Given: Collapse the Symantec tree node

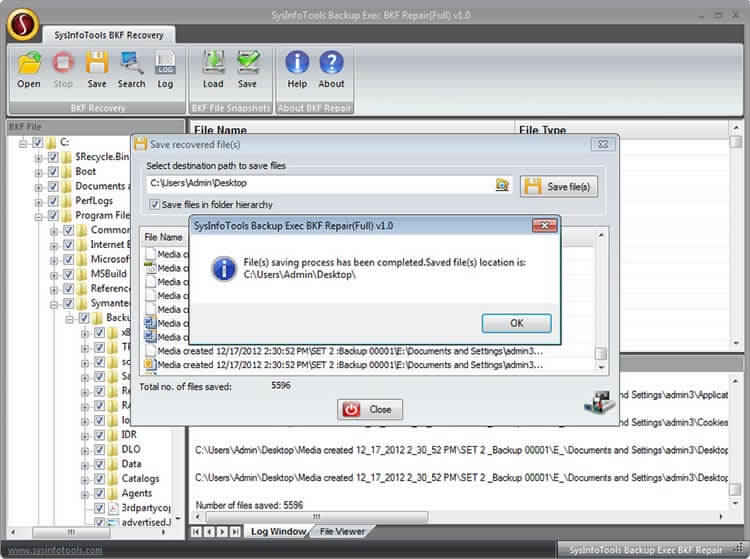Looking at the screenshot, I should click(54, 304).
